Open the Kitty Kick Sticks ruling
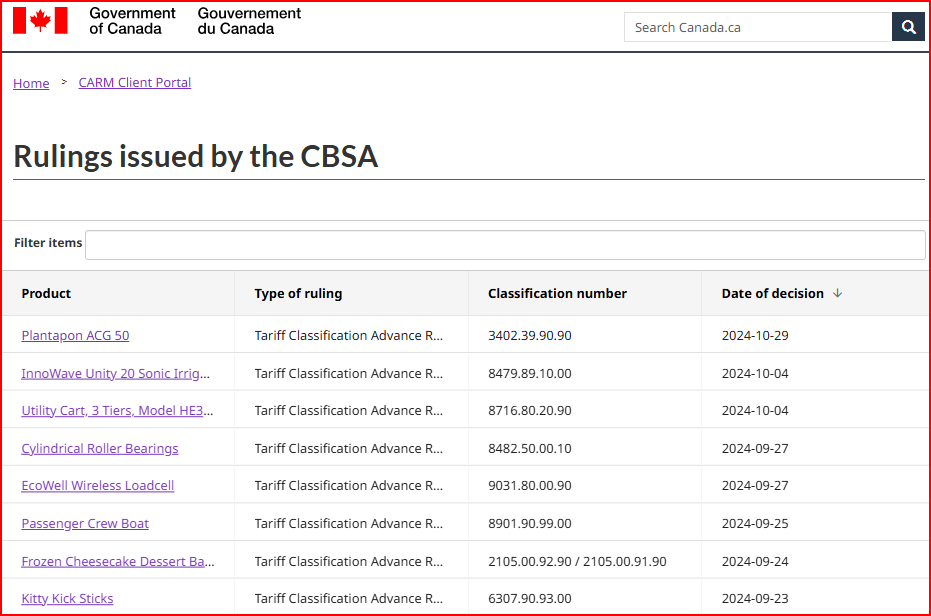 [66, 598]
